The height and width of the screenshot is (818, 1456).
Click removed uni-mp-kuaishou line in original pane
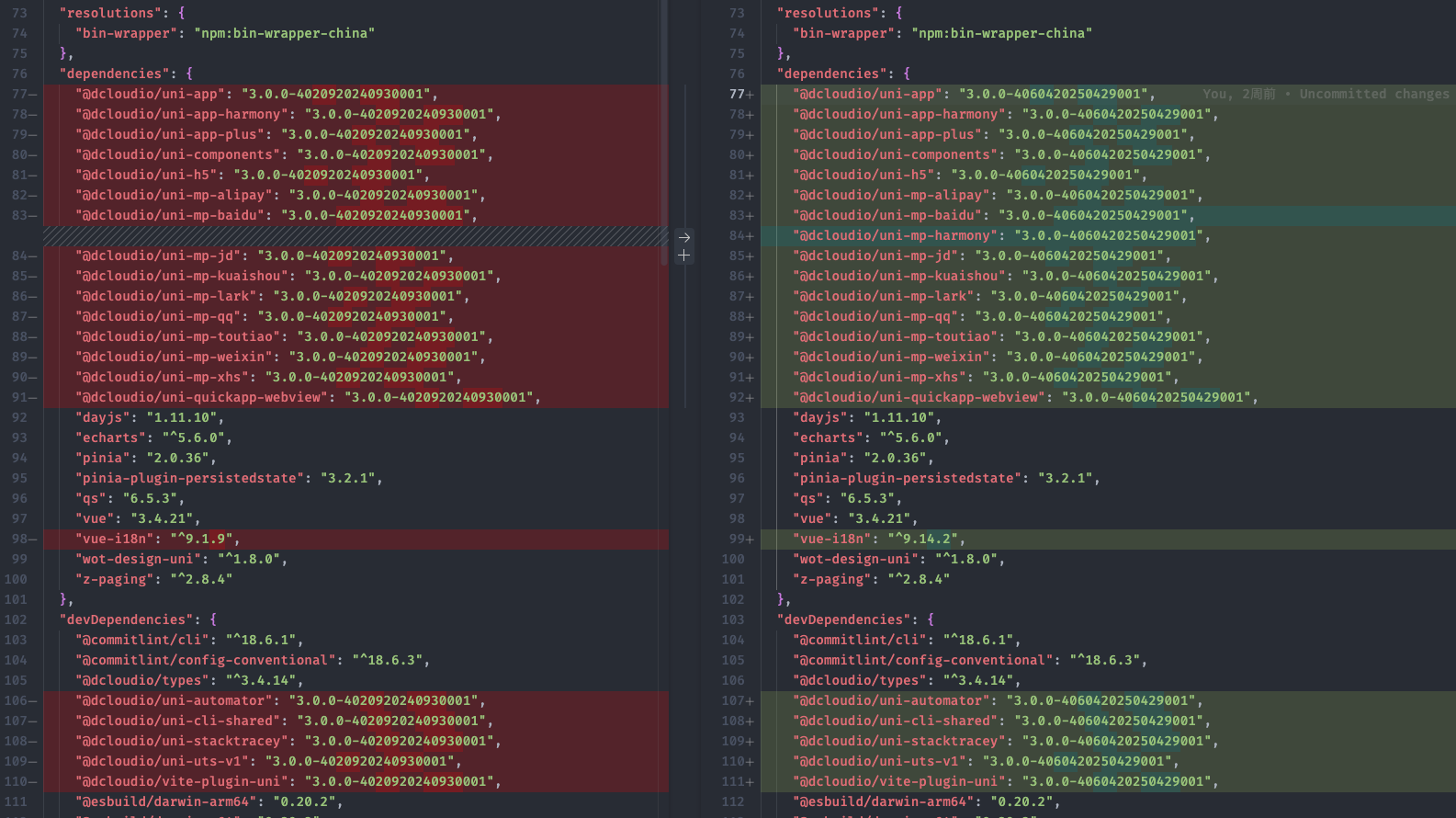tap(356, 276)
